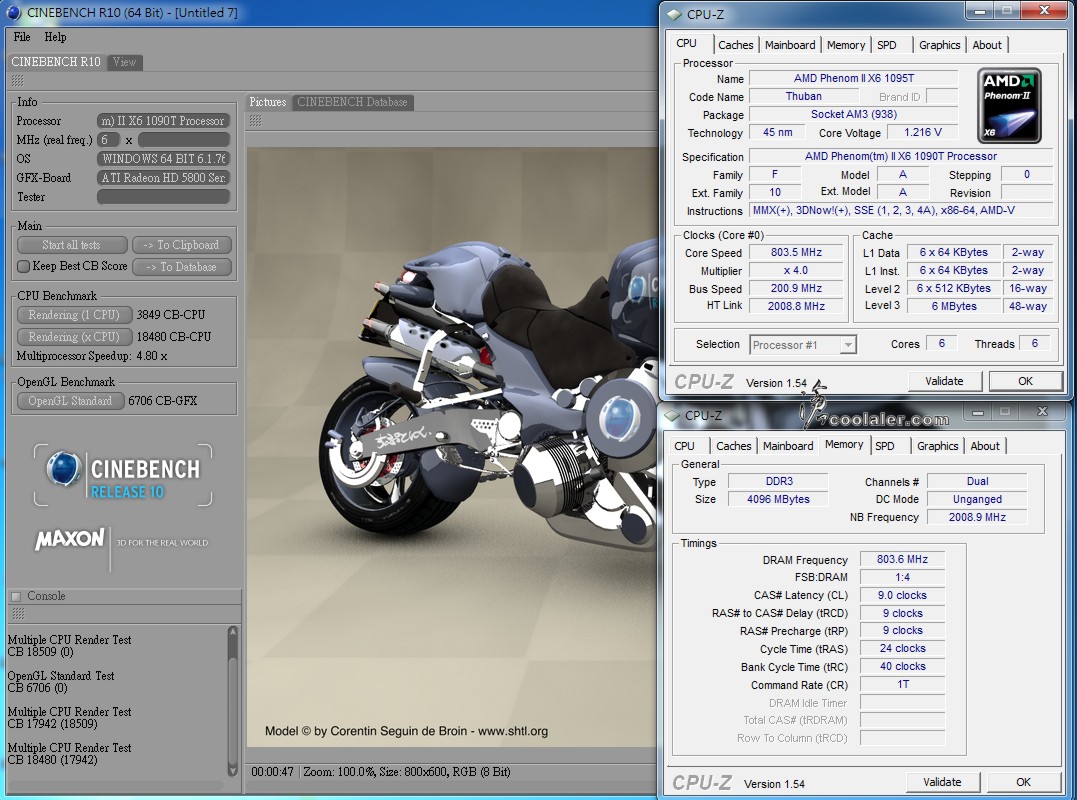The width and height of the screenshot is (1077, 800).
Task: Open SPD tab in top CPU-Z window
Action: click(x=887, y=45)
